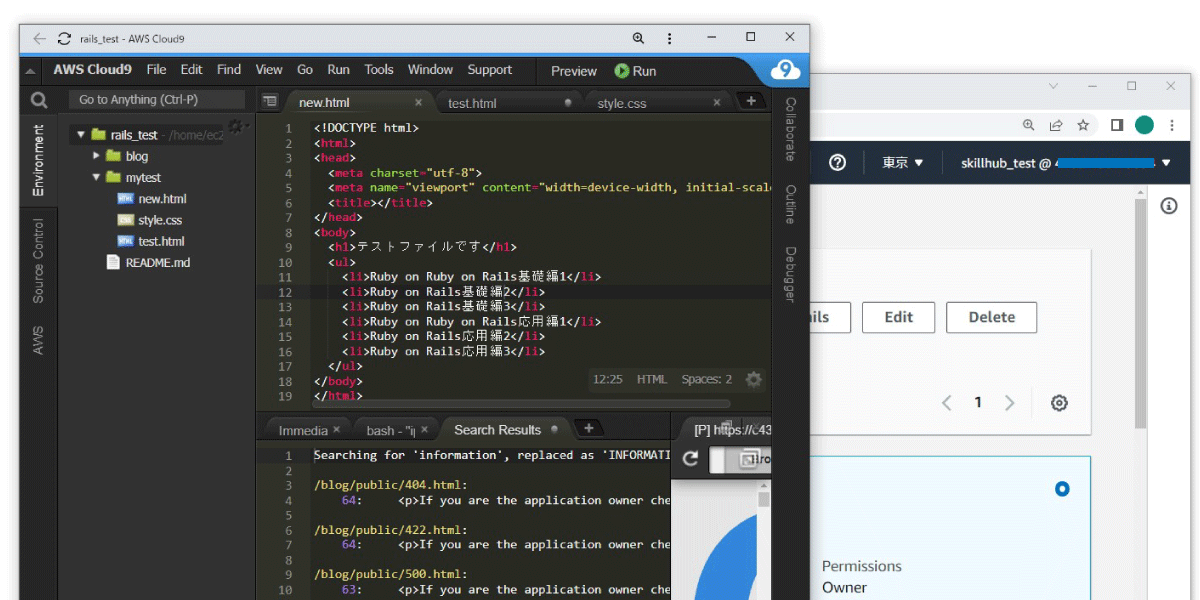Open the search magnifier in Cloud9 sidebar
The height and width of the screenshot is (600, 1200).
pyautogui.click(x=39, y=100)
